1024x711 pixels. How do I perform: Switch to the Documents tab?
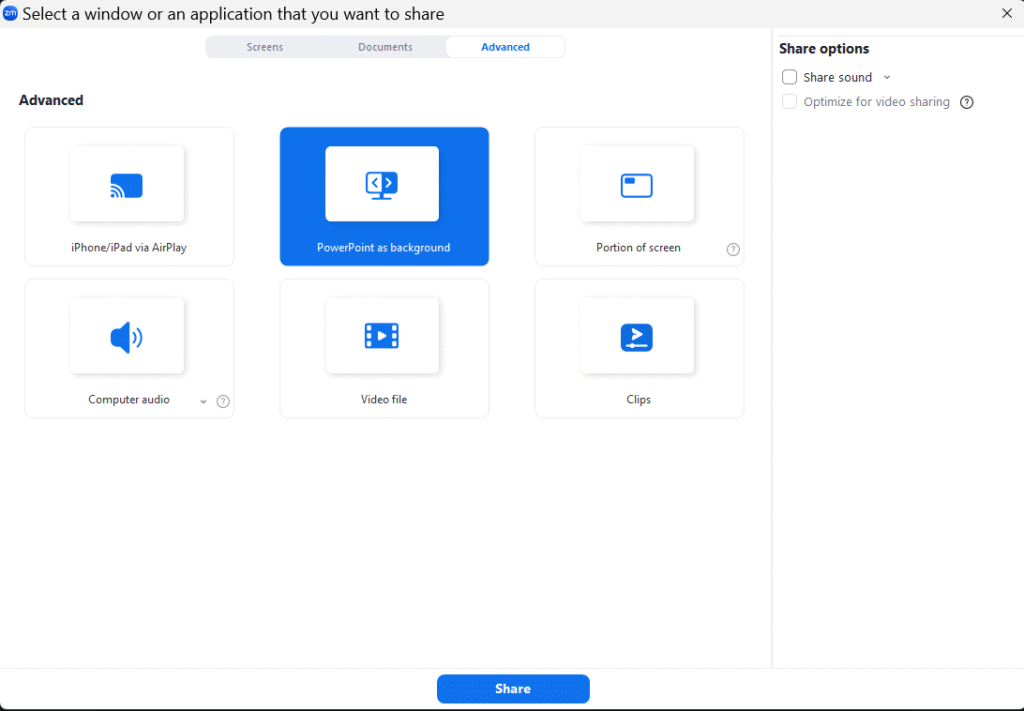[385, 47]
